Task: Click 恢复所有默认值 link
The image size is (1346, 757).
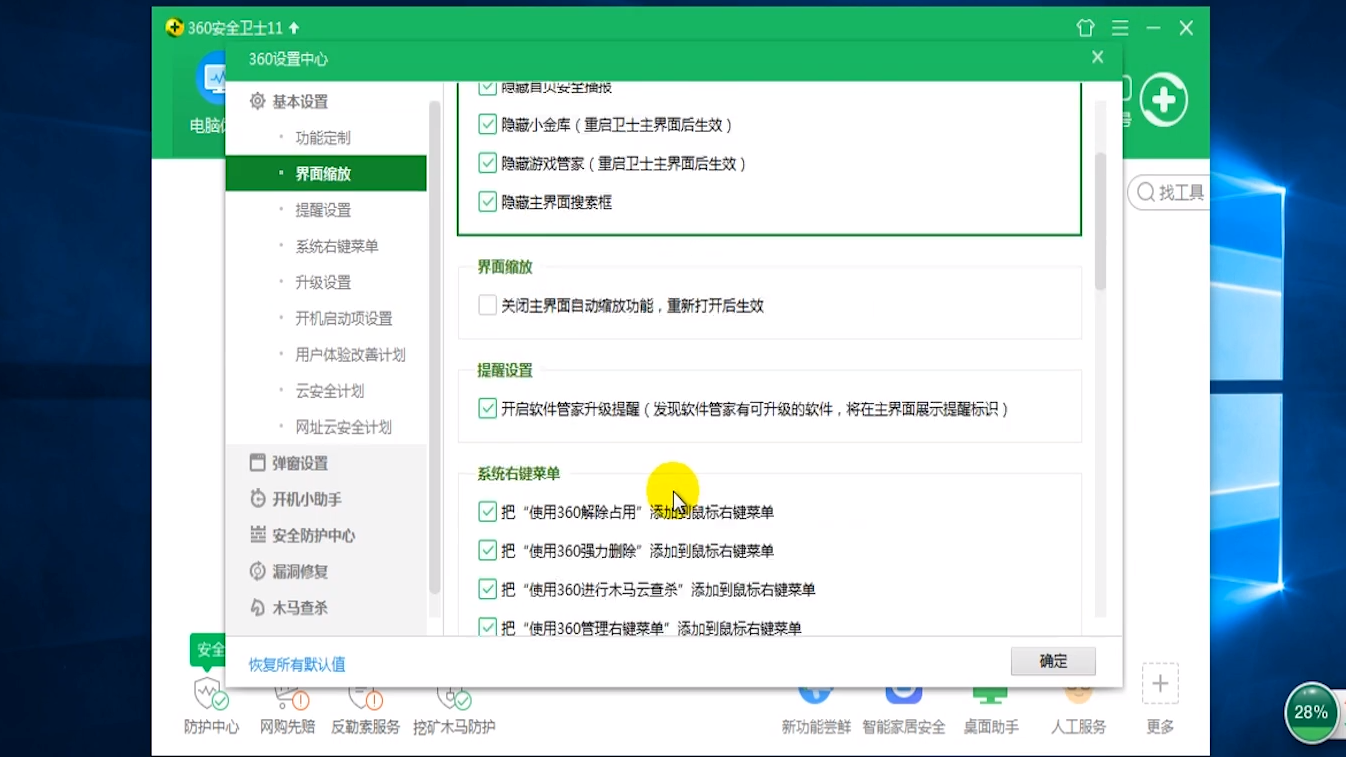Action: click(297, 664)
